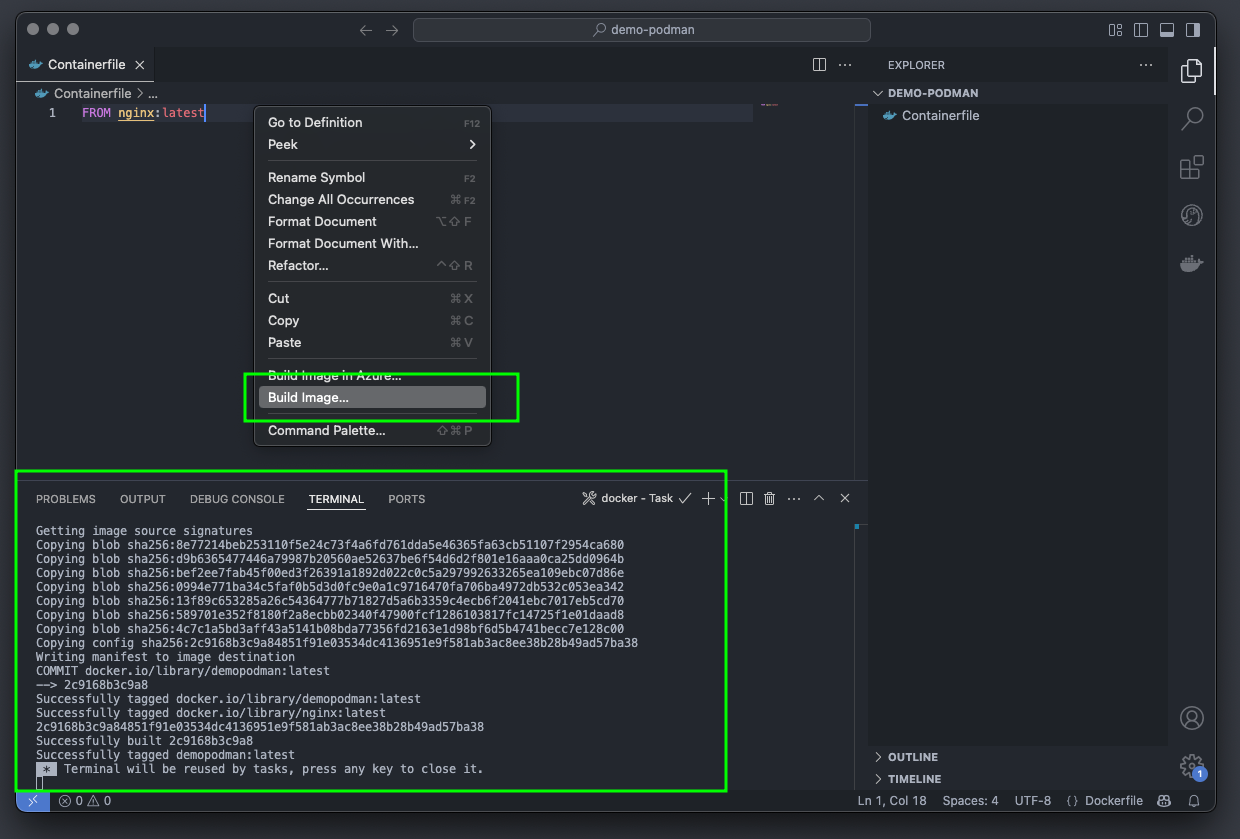Open the Extensions view
Image resolution: width=1240 pixels, height=839 pixels.
point(1191,167)
